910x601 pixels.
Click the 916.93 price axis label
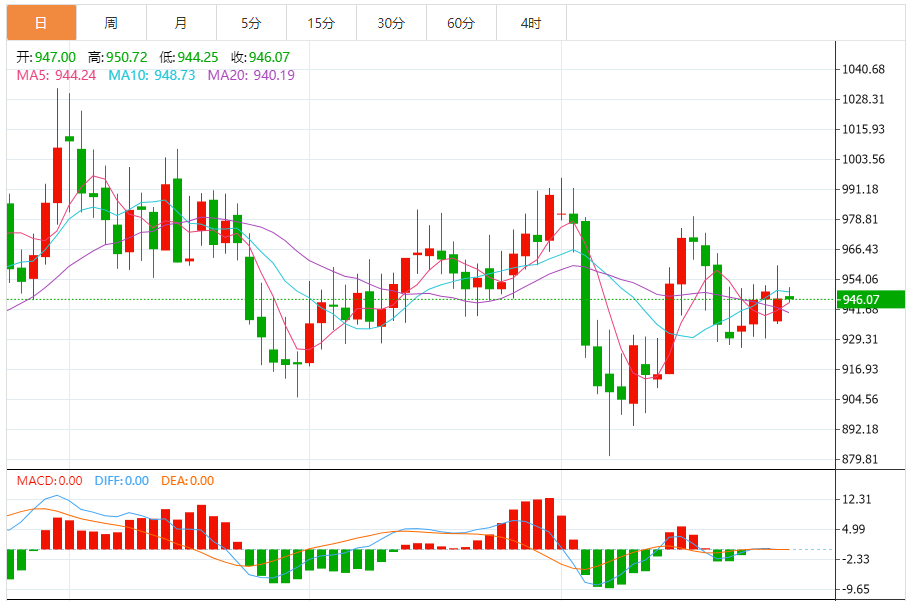[x=861, y=369]
